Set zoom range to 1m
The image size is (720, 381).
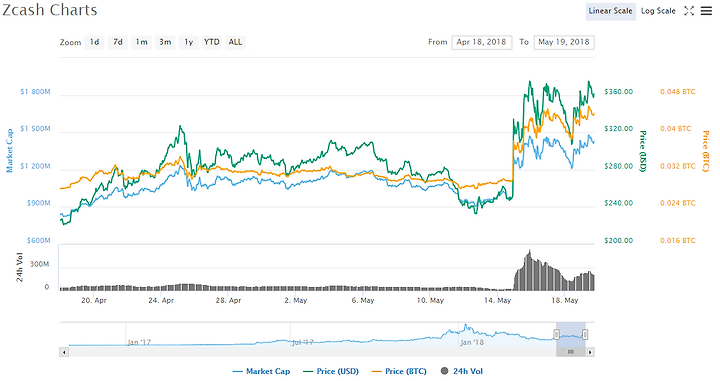(x=141, y=42)
